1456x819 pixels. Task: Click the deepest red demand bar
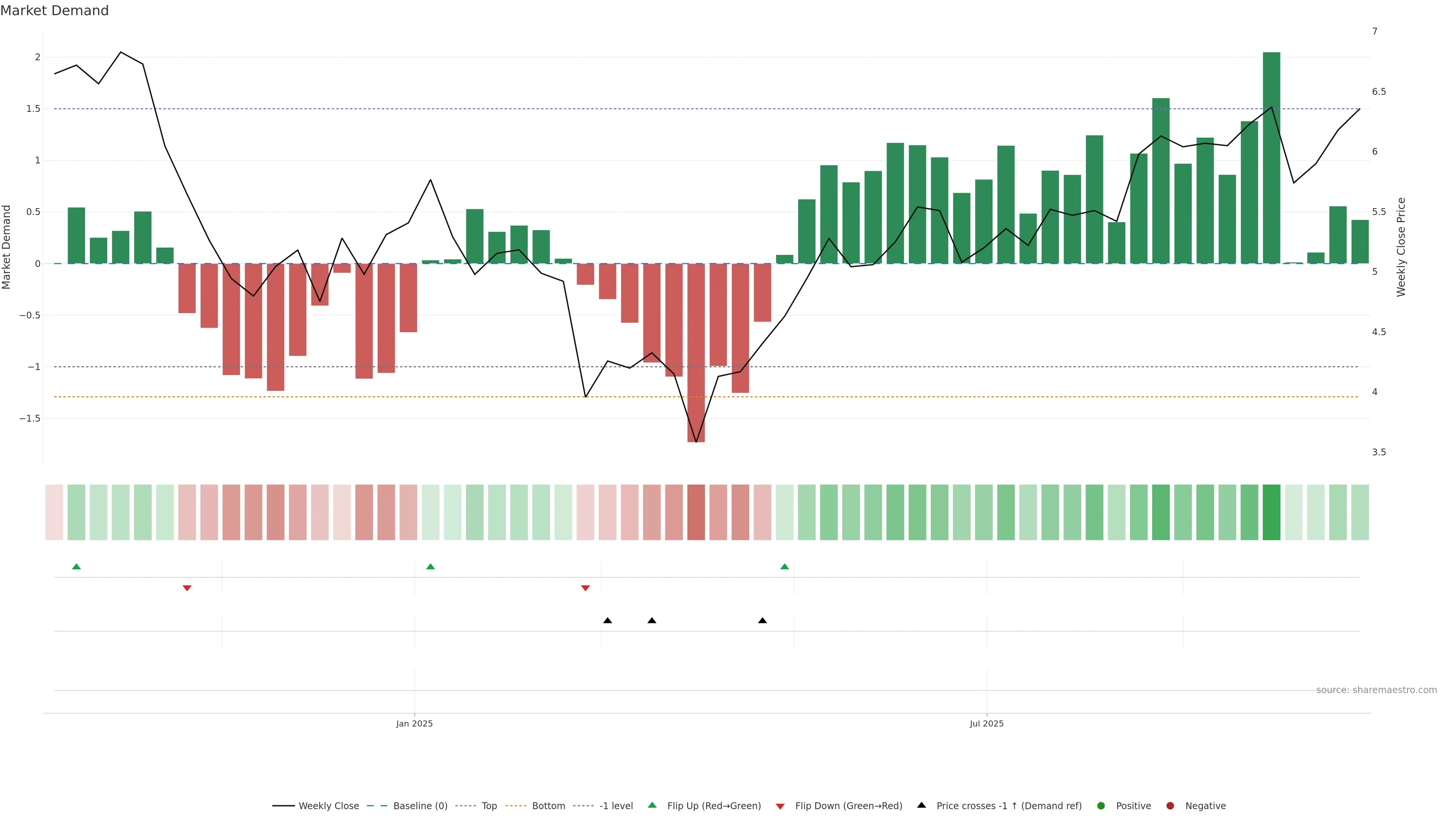point(696,353)
